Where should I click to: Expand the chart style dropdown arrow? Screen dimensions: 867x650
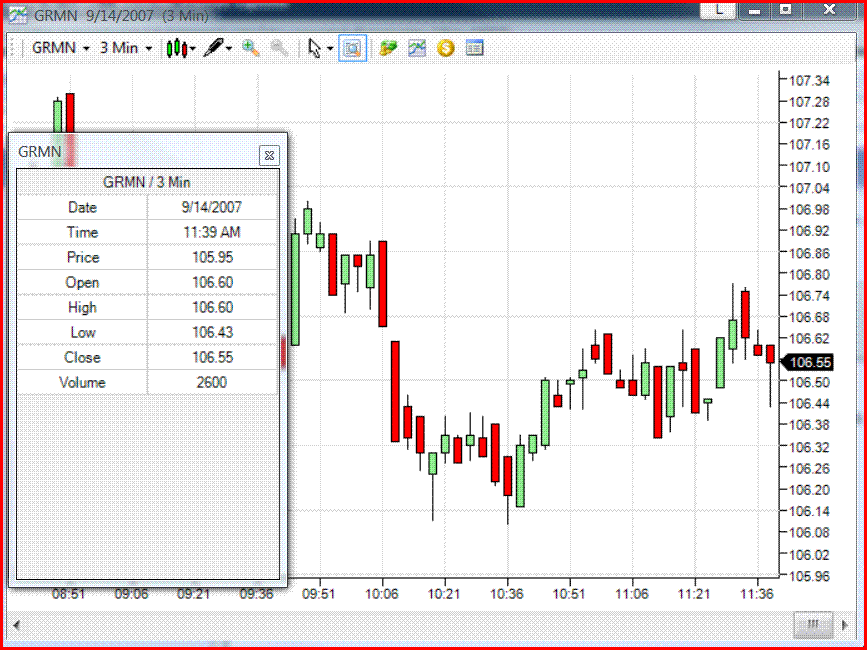193,49
